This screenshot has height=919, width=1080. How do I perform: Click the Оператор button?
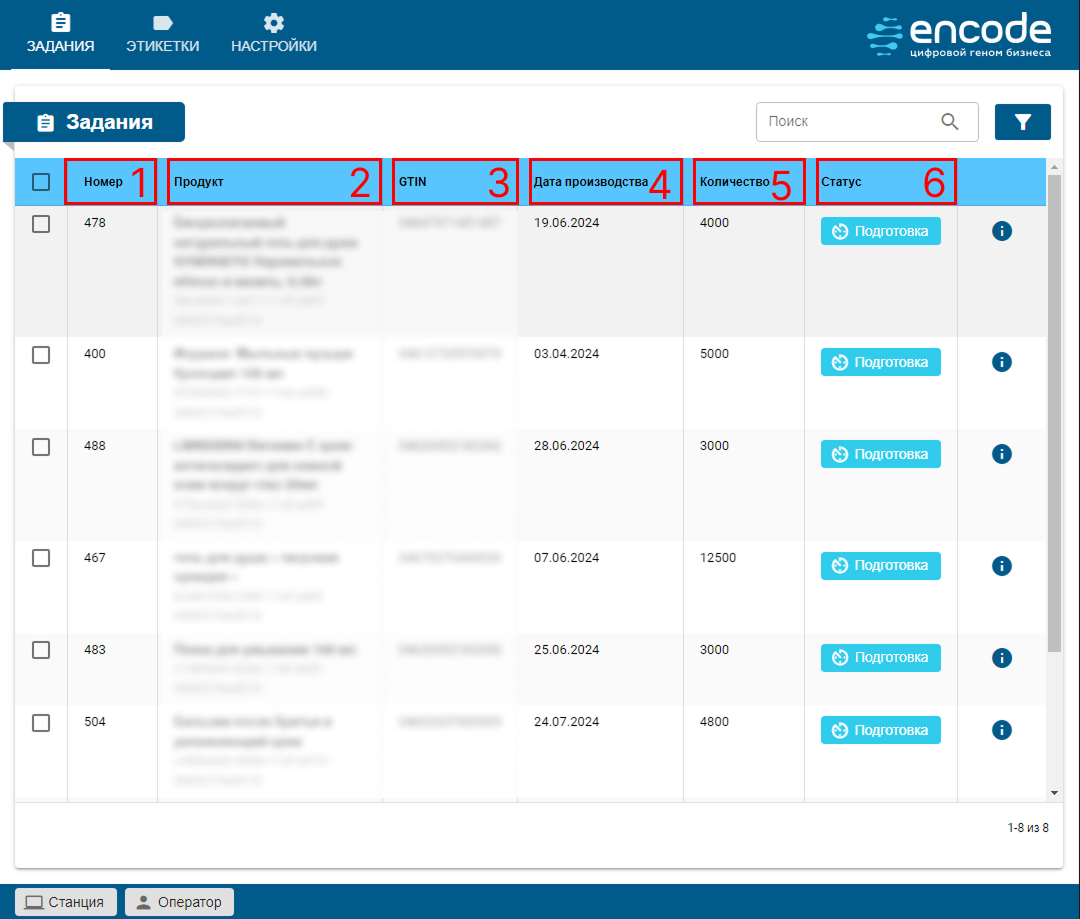(x=179, y=902)
